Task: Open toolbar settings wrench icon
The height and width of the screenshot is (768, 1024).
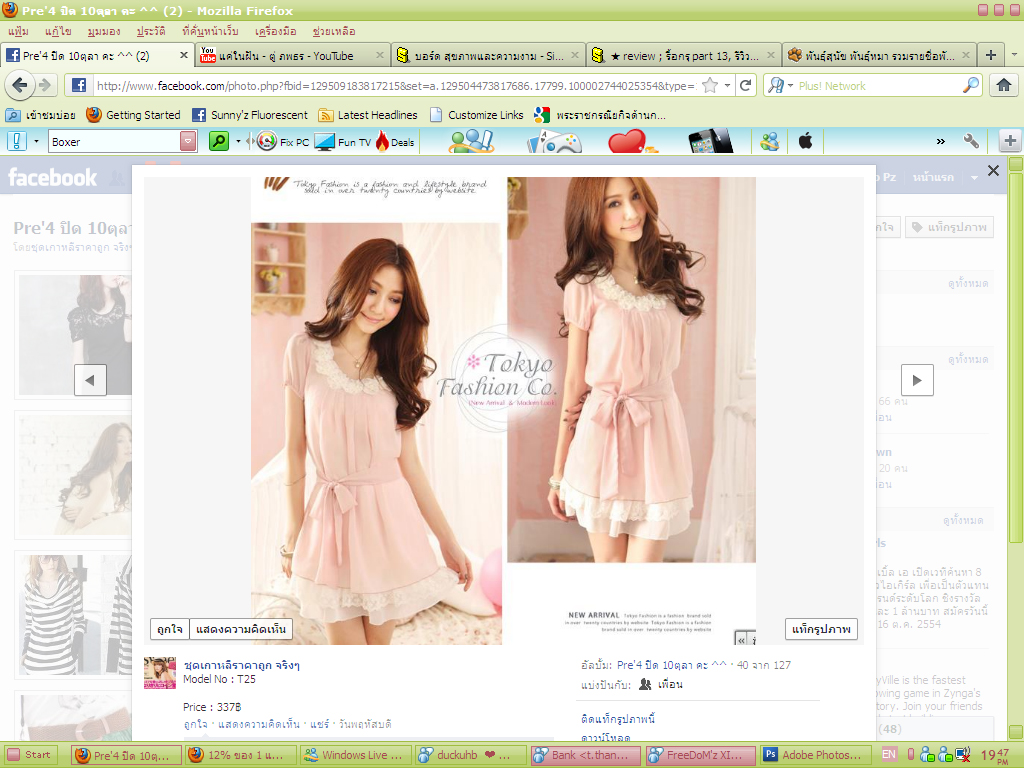Action: pyautogui.click(x=971, y=141)
